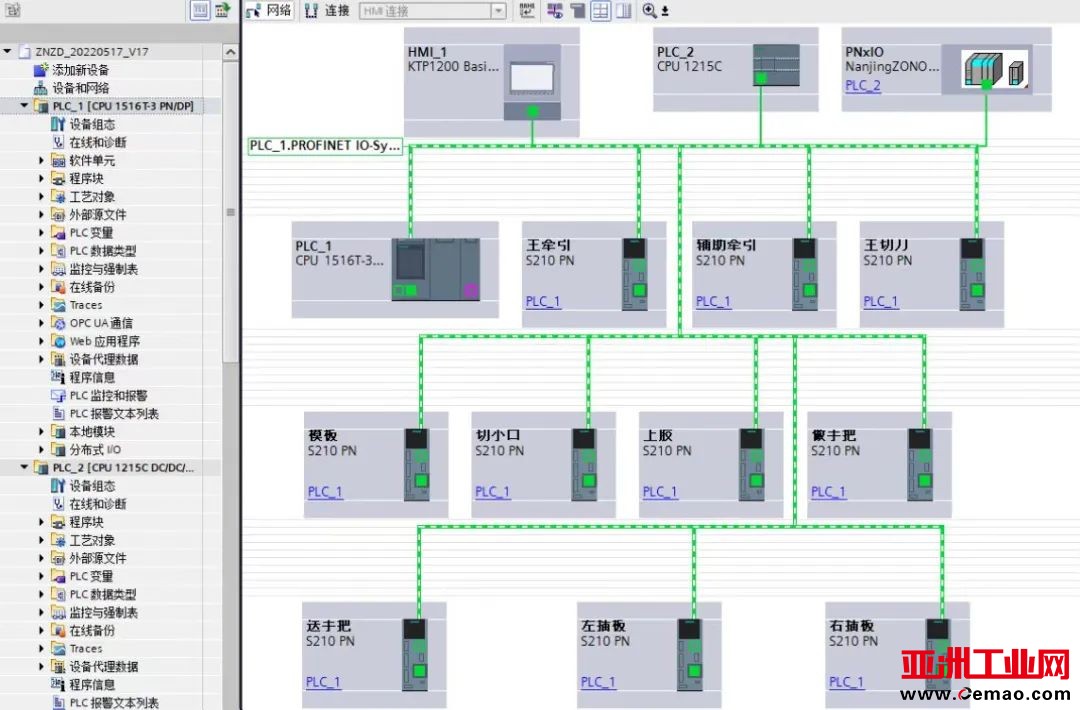This screenshot has height=710, width=1080.
Task: Follow the PLC_1 link under 右插板
Action: coord(847,682)
